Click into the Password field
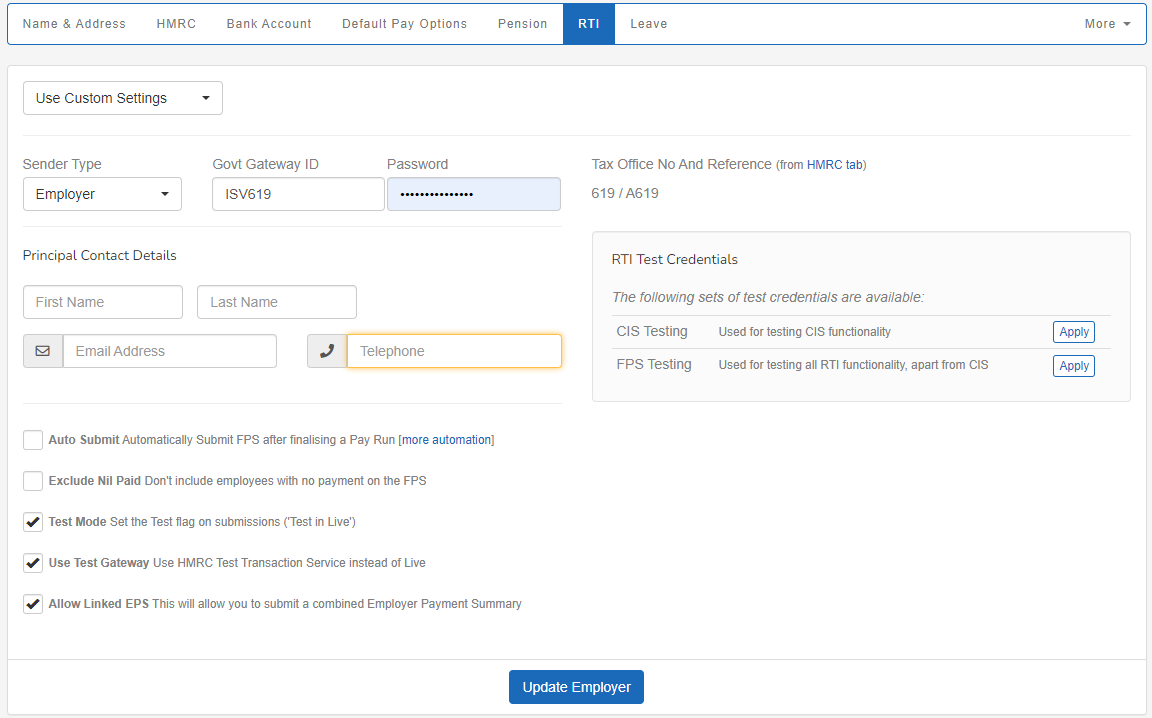The height and width of the screenshot is (718, 1152). [474, 195]
